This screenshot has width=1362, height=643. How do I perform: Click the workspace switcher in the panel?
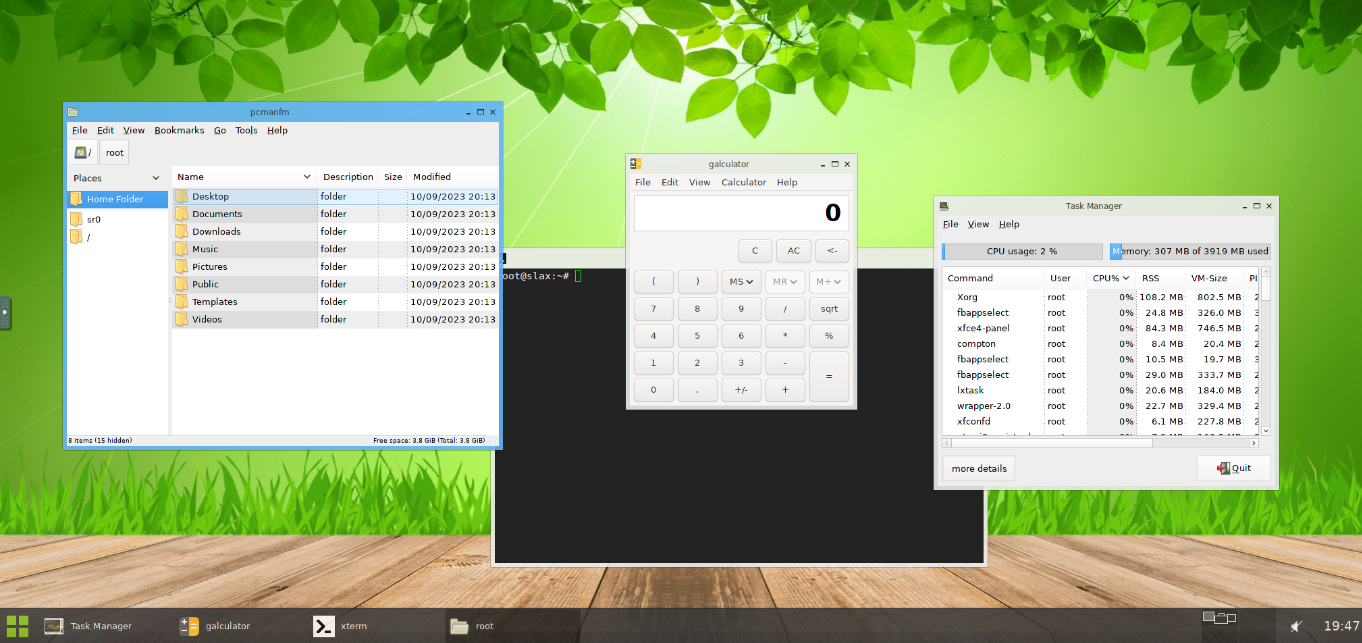1219,618
